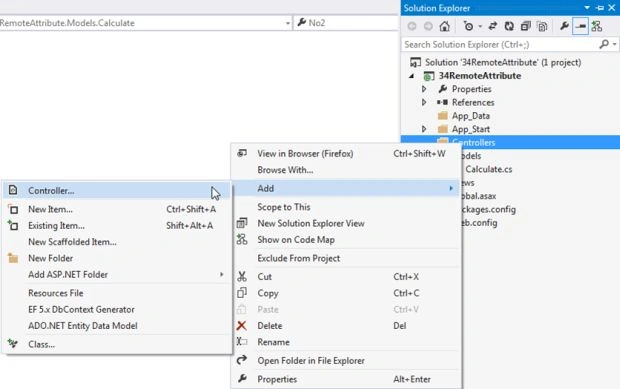Go to Solution Explorer Home view
Screen dimensions: 620x389
click(x=444, y=26)
